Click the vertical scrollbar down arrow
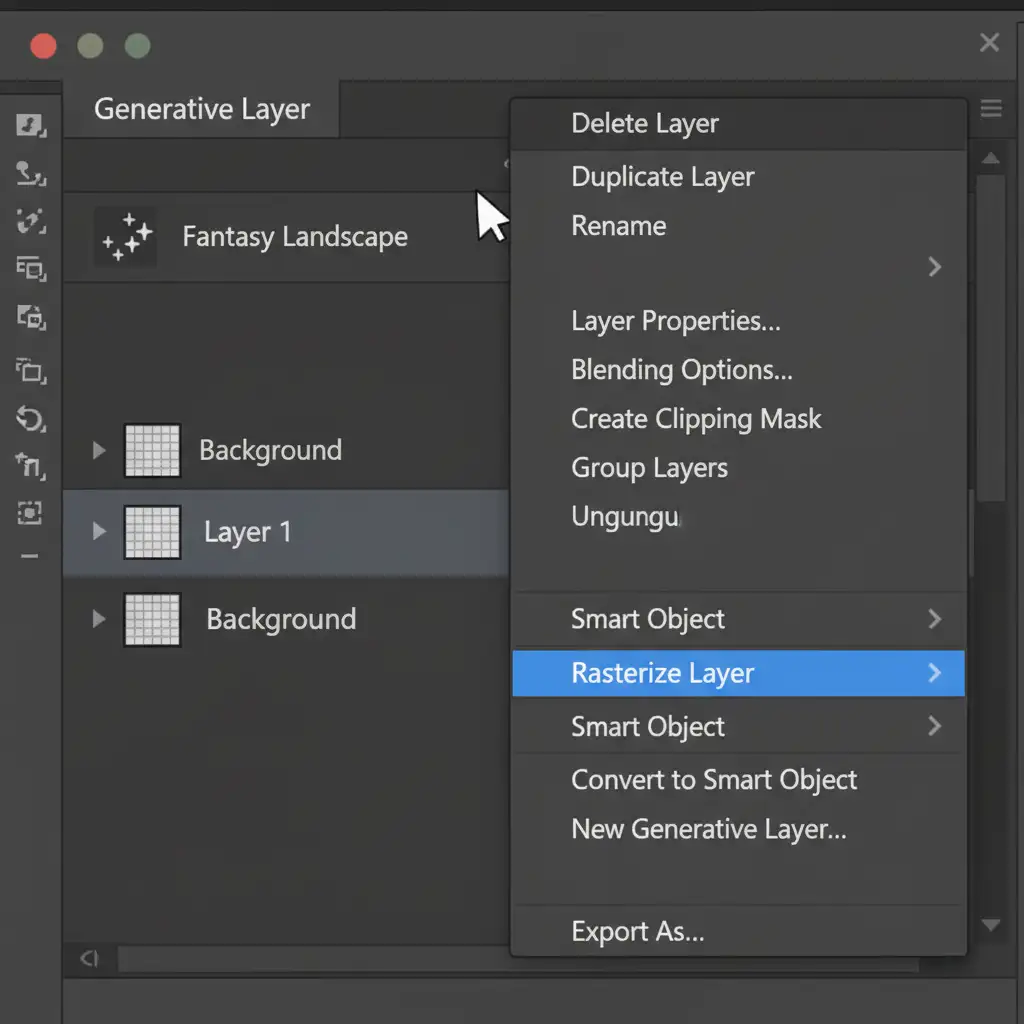Viewport: 1024px width, 1024px height. pyautogui.click(x=990, y=926)
